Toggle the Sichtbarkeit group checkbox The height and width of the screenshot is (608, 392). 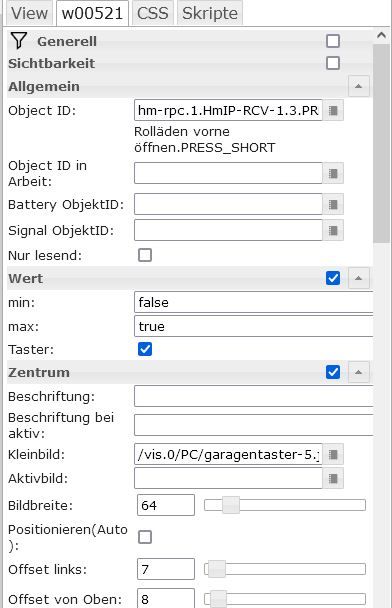(x=333, y=63)
